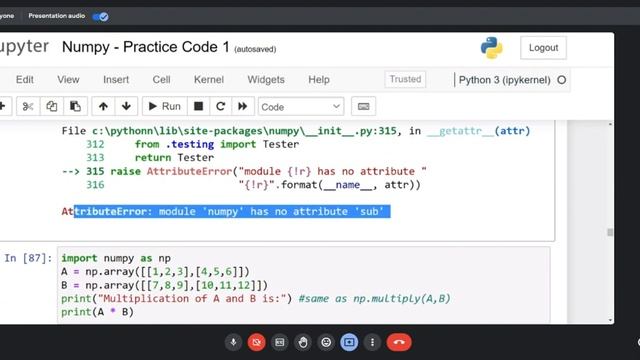Click the line 'A = np.array([[1,2,3],[4,5,6]])'

155,272
